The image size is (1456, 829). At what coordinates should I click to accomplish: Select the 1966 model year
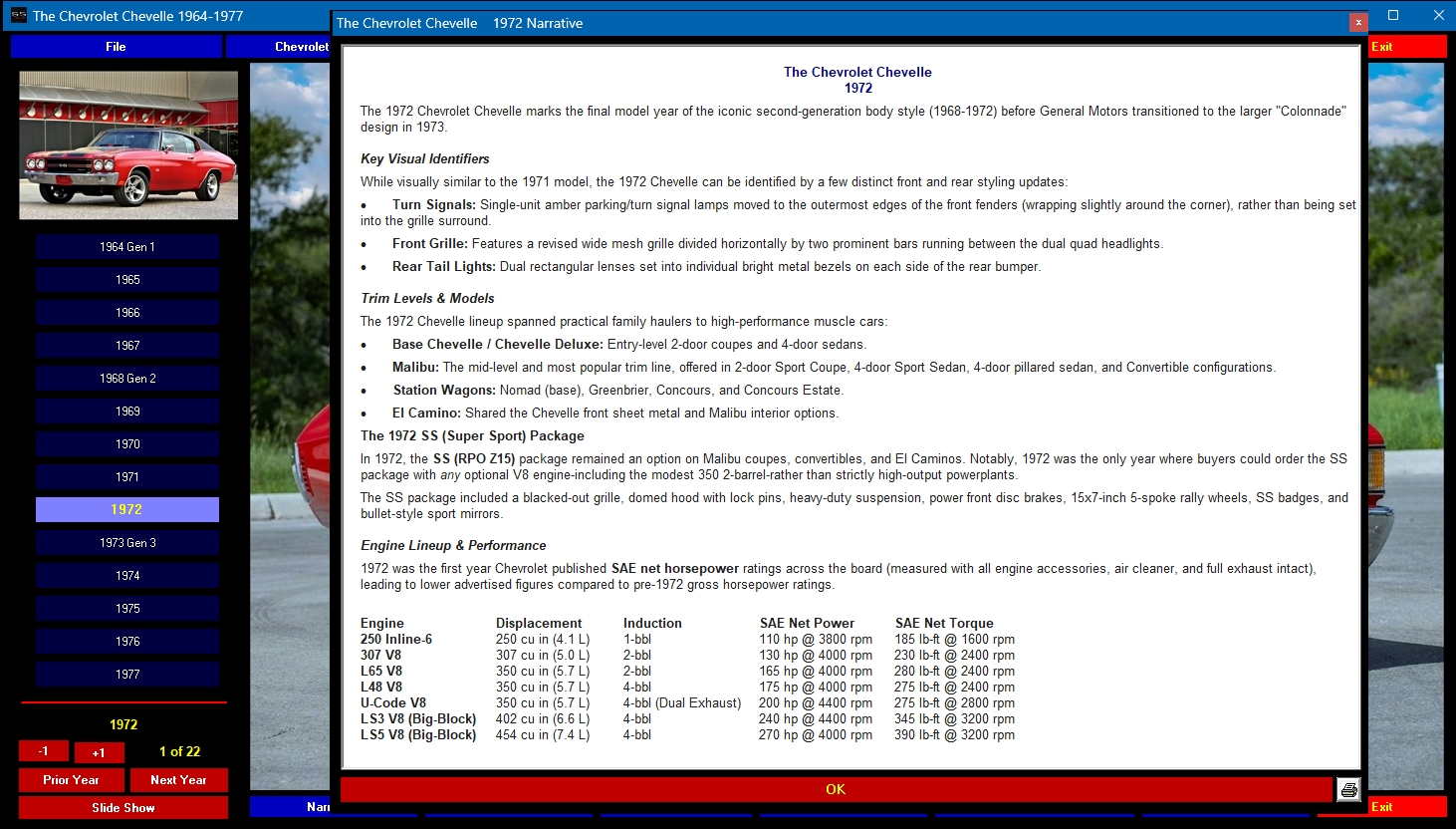click(x=127, y=313)
